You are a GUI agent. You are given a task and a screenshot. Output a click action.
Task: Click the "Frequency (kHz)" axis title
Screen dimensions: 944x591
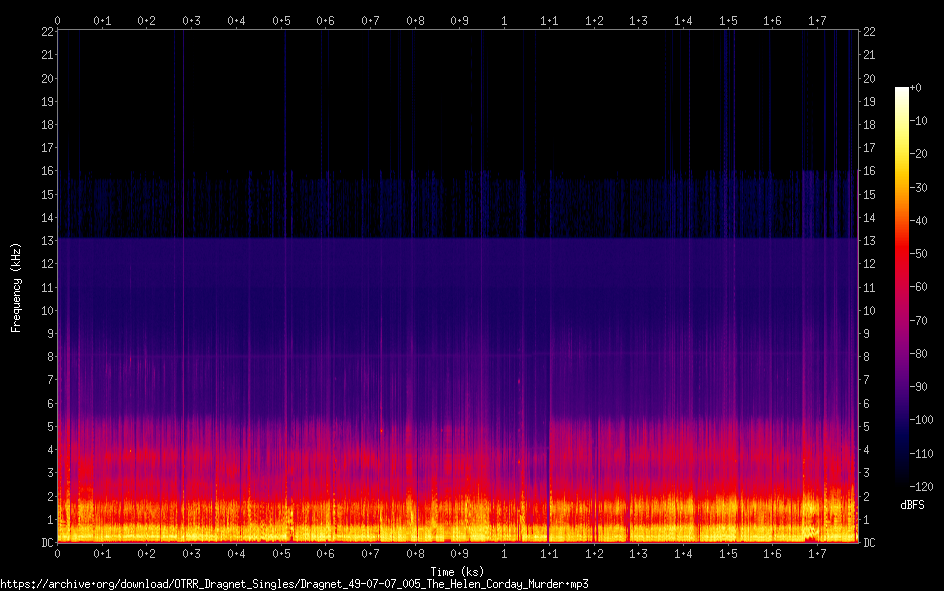point(16,287)
